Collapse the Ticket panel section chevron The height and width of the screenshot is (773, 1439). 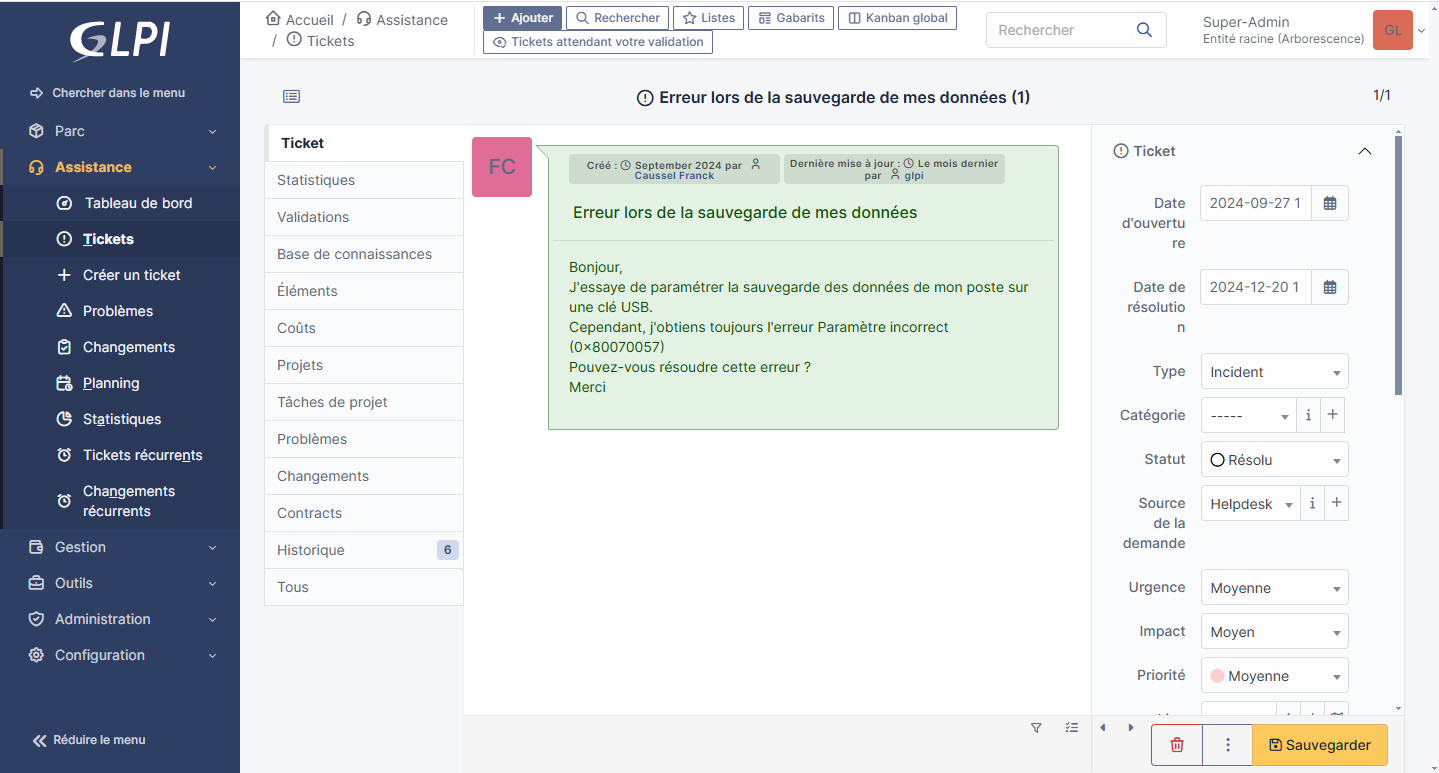tap(1364, 151)
